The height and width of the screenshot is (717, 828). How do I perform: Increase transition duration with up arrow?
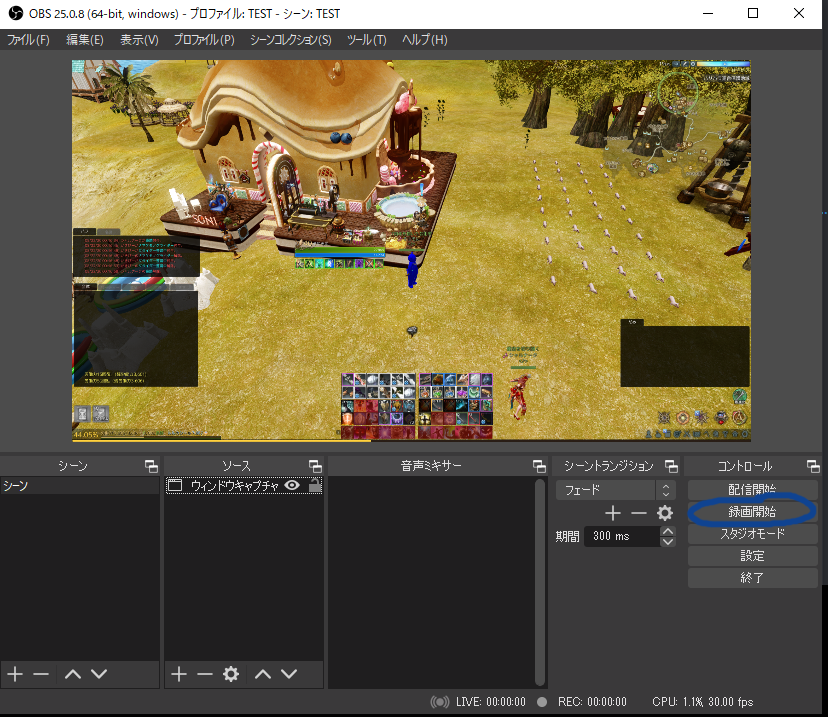tap(667, 531)
